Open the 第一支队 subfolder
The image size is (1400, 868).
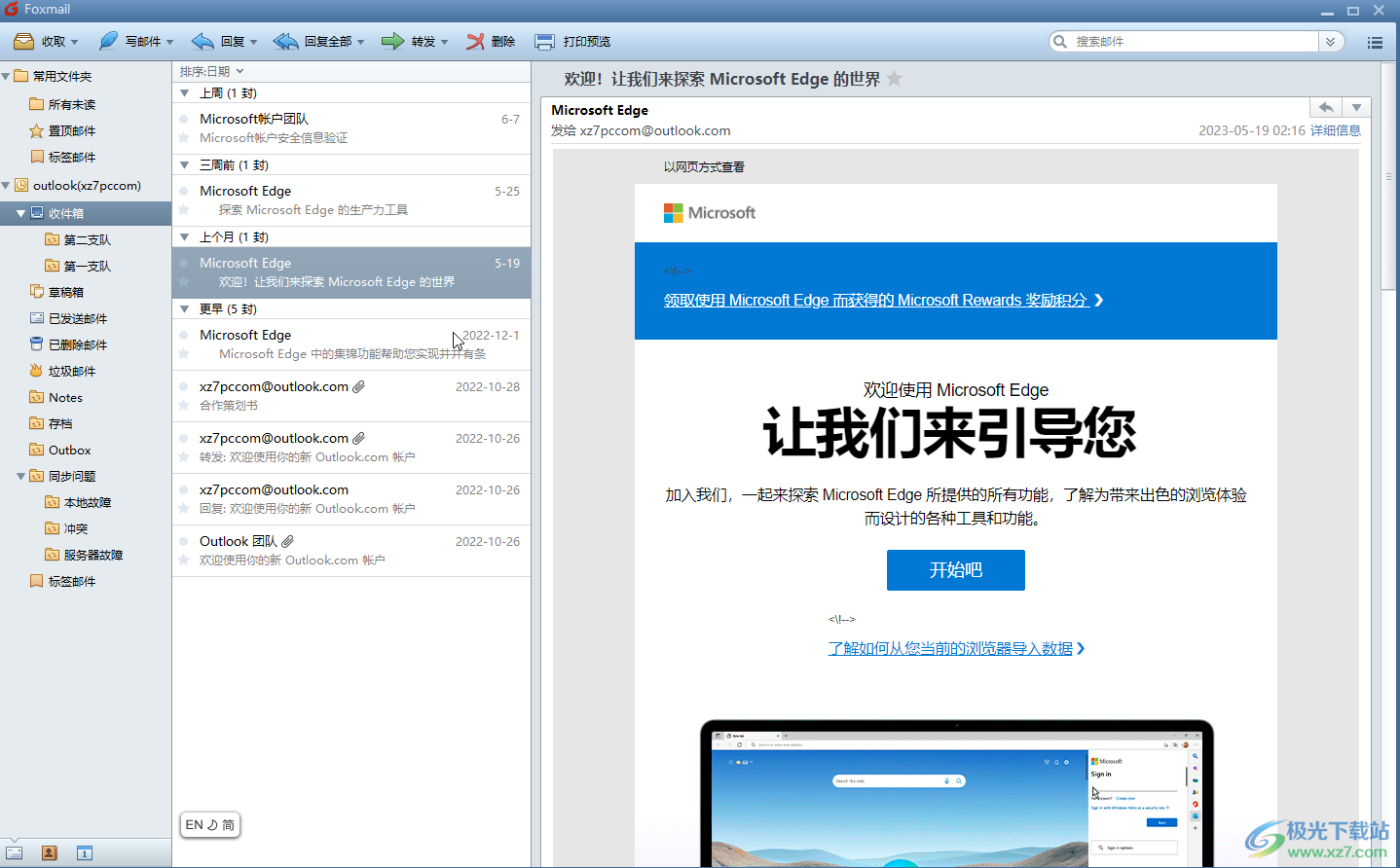(x=87, y=266)
